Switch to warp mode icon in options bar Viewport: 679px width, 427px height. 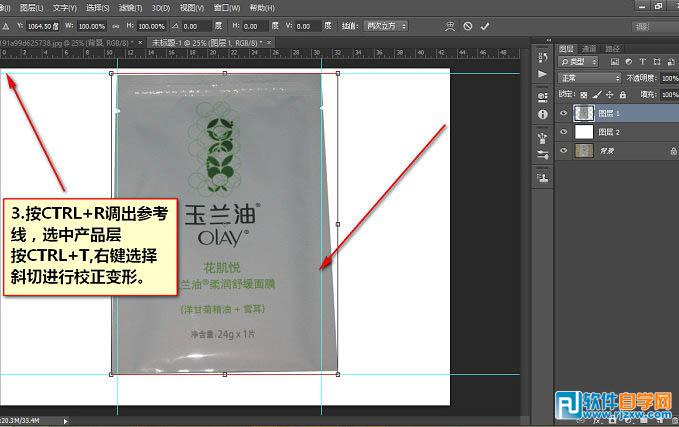[450, 26]
